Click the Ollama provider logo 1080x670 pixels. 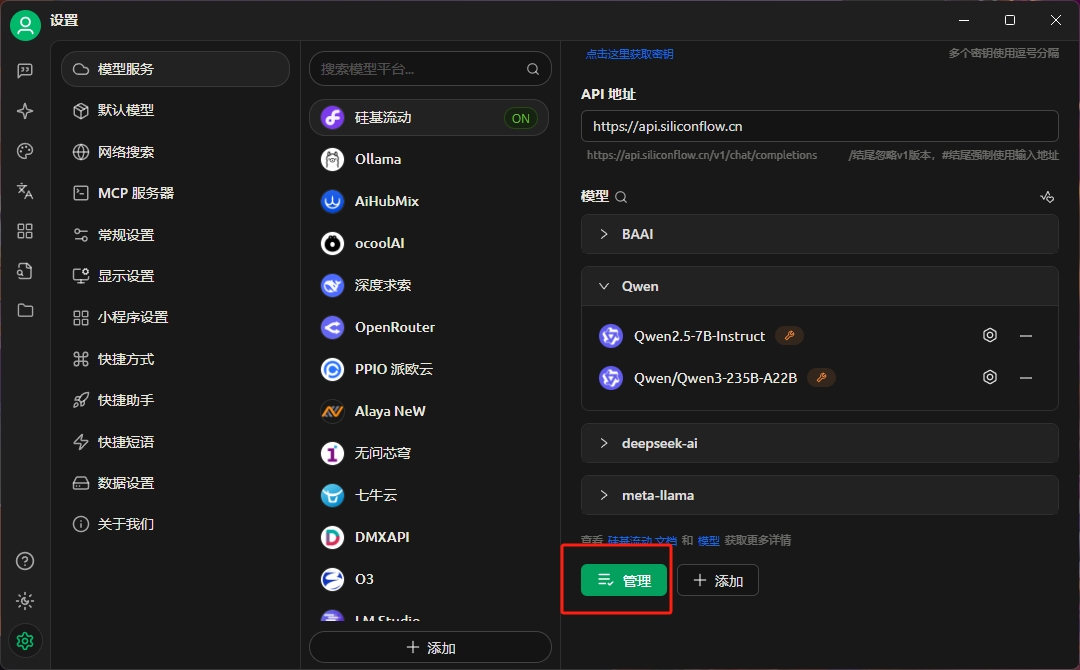[x=333, y=159]
